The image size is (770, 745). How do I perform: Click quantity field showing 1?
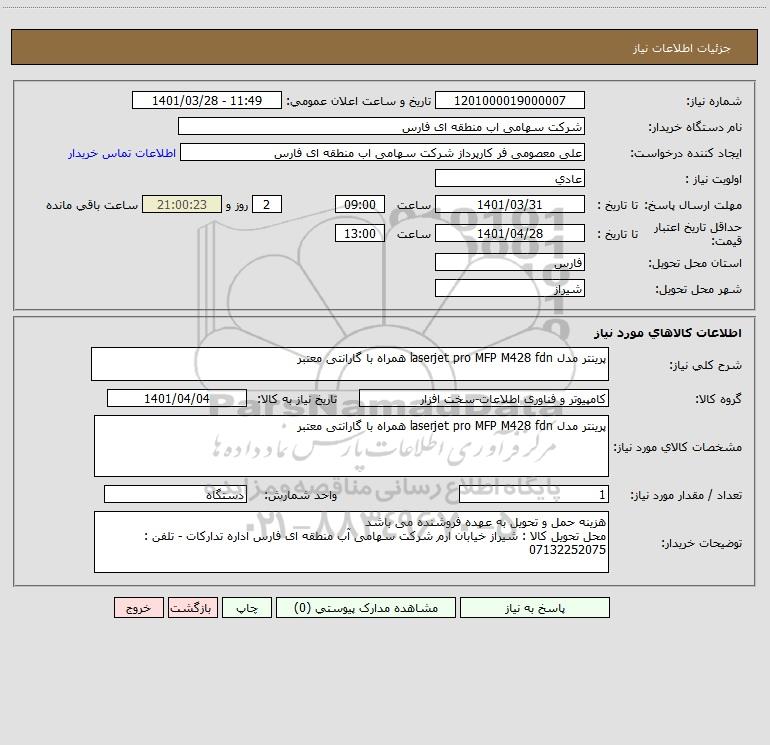[x=534, y=495]
